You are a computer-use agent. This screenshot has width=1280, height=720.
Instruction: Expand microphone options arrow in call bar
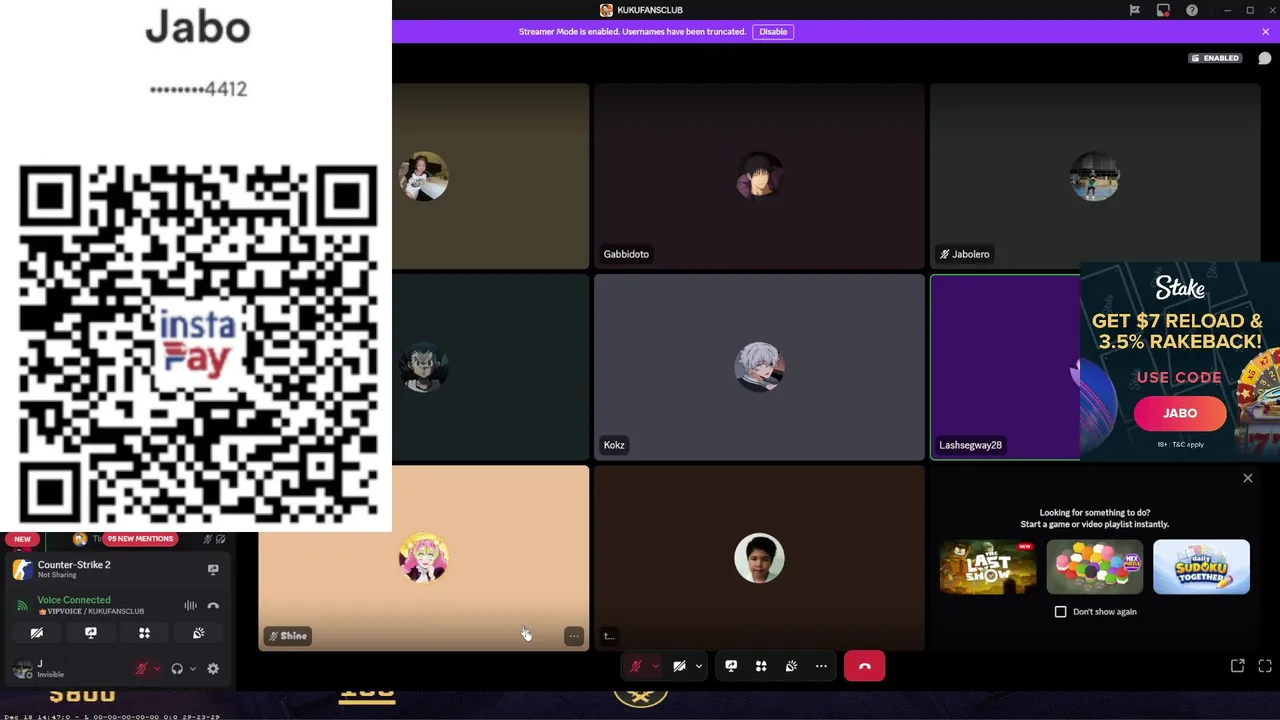[655, 666]
